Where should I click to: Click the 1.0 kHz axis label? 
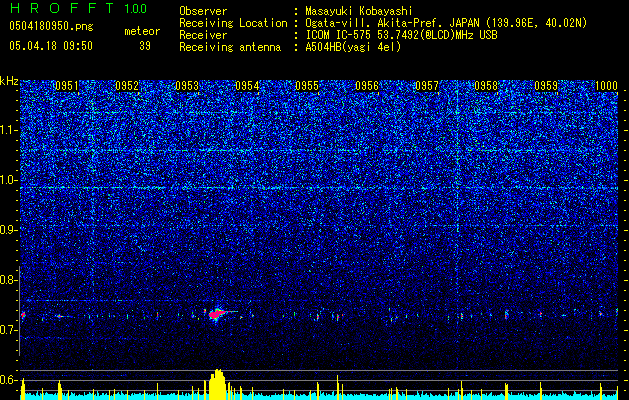click(8, 180)
